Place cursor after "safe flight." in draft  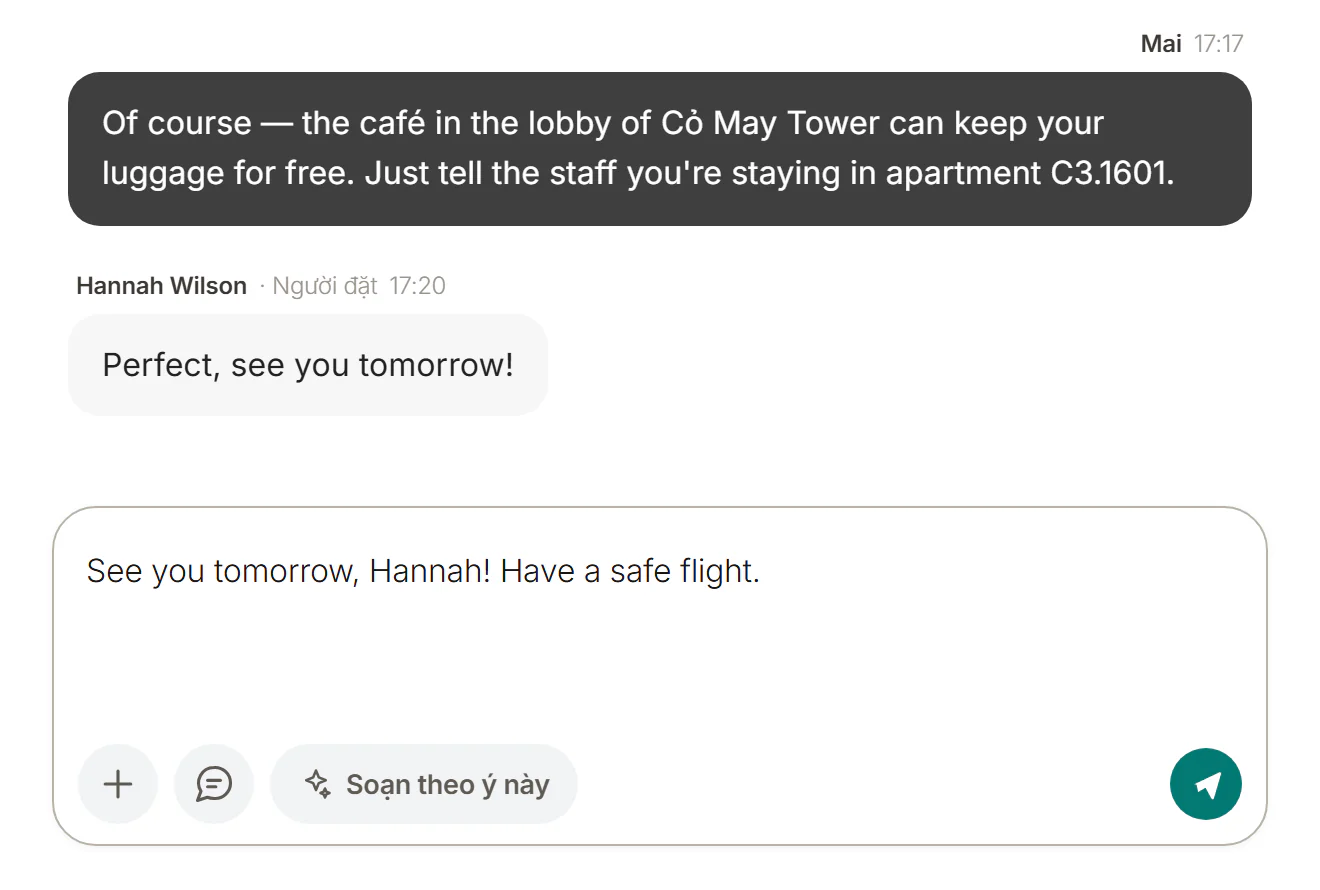(x=762, y=571)
